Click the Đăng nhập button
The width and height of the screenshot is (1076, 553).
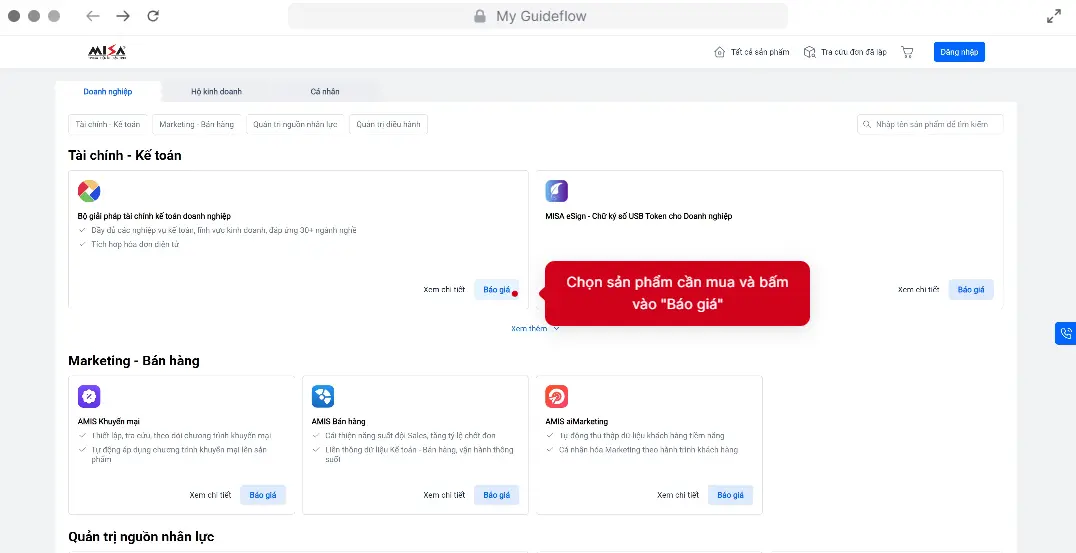[959, 52]
